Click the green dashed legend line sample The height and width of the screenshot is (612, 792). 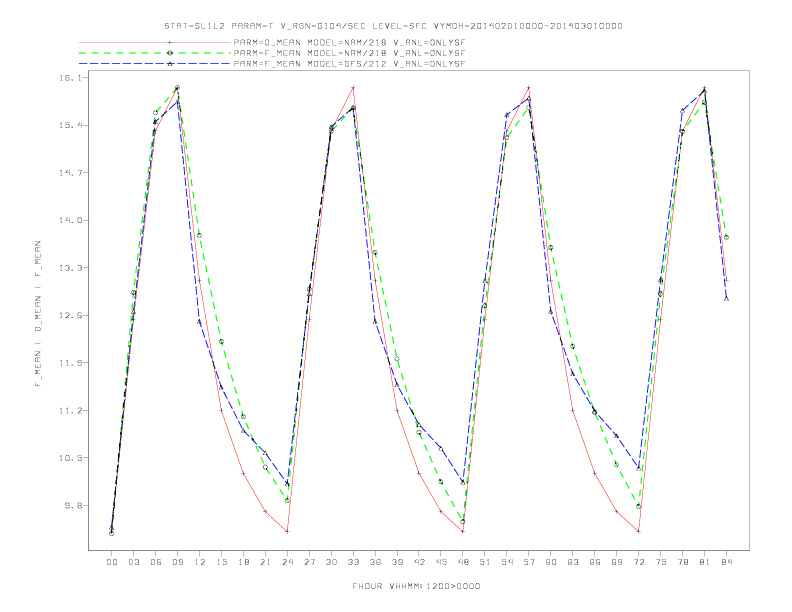[155, 53]
